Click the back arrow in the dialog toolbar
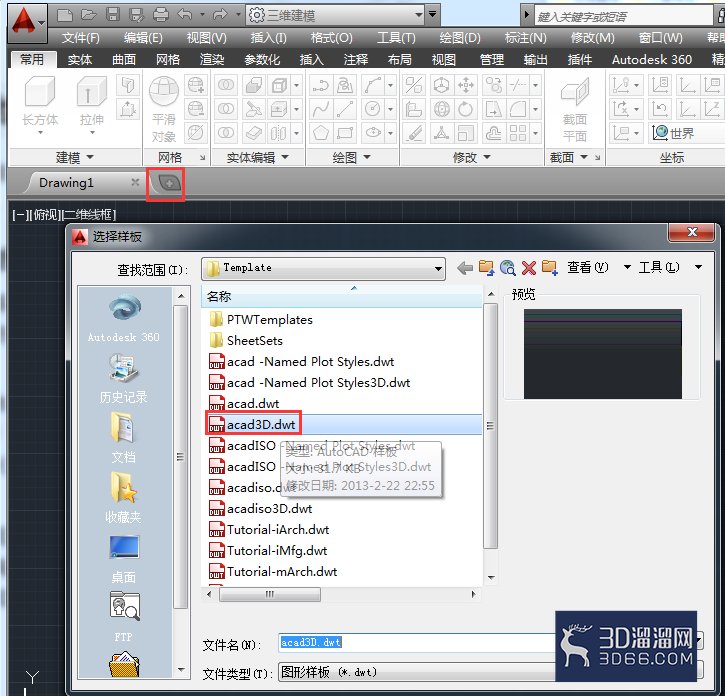 coord(465,268)
